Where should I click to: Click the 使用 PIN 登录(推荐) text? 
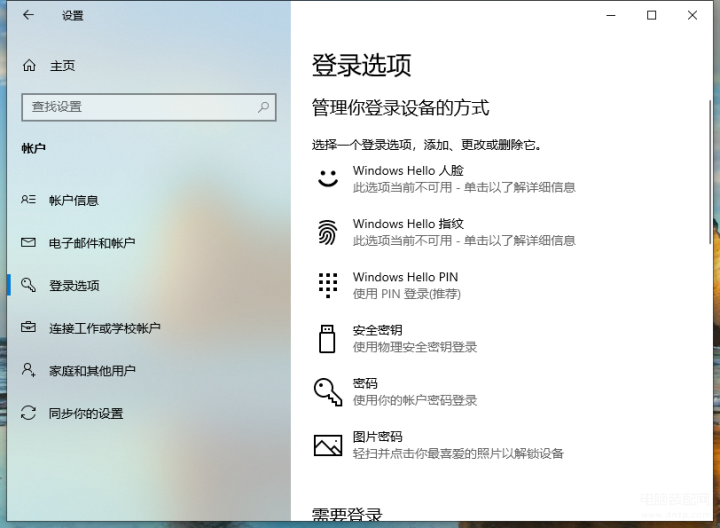coord(407,294)
